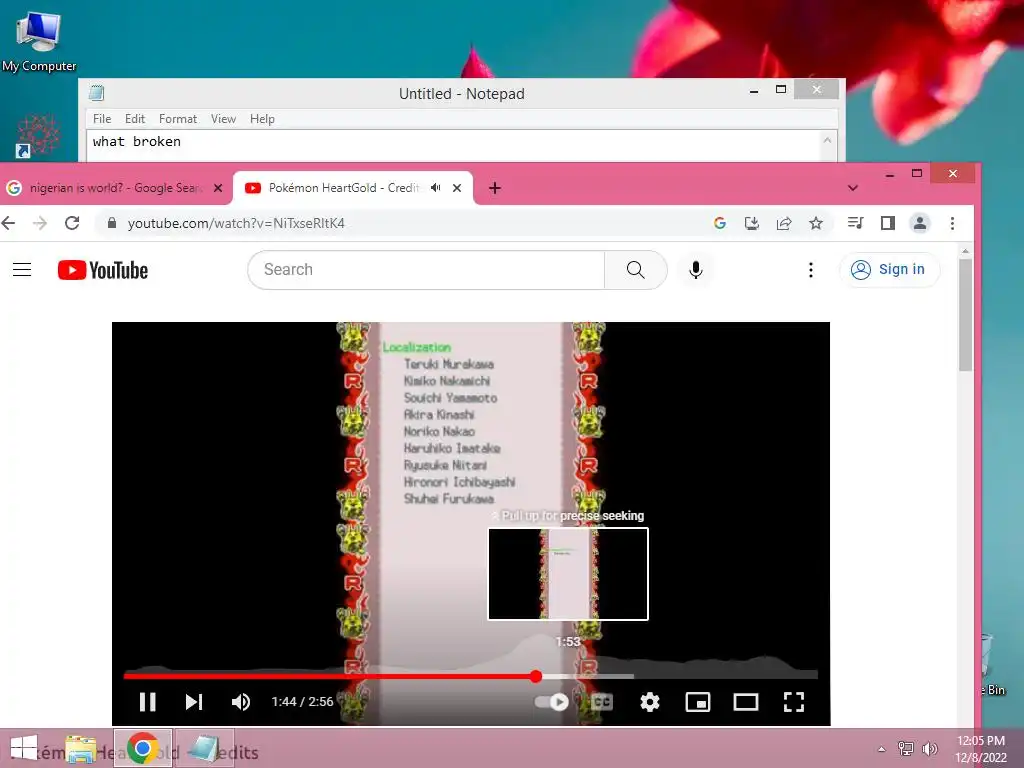Enable miniplayer mode
This screenshot has height=768, width=1024.
pos(697,702)
